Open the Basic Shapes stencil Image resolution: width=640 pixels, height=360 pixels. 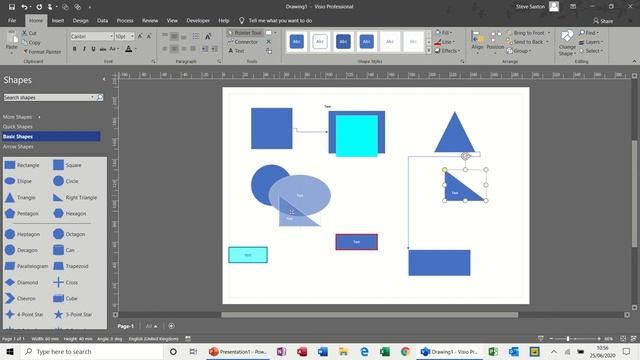51,136
